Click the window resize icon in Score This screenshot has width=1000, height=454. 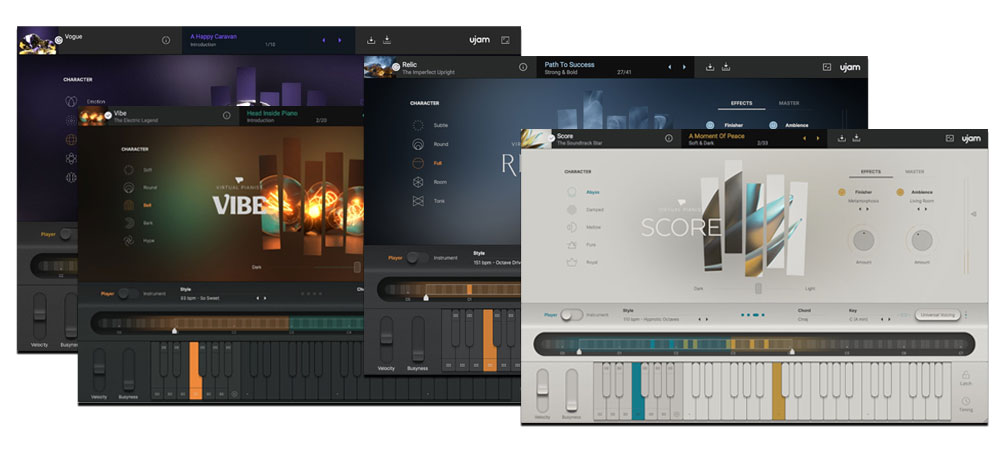(949, 138)
